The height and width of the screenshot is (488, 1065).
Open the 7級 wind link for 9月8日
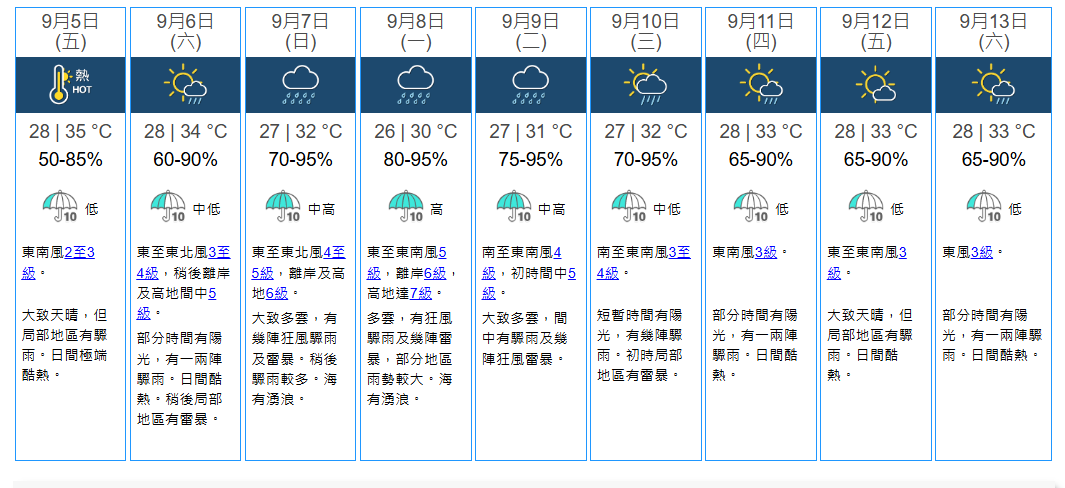point(420,293)
